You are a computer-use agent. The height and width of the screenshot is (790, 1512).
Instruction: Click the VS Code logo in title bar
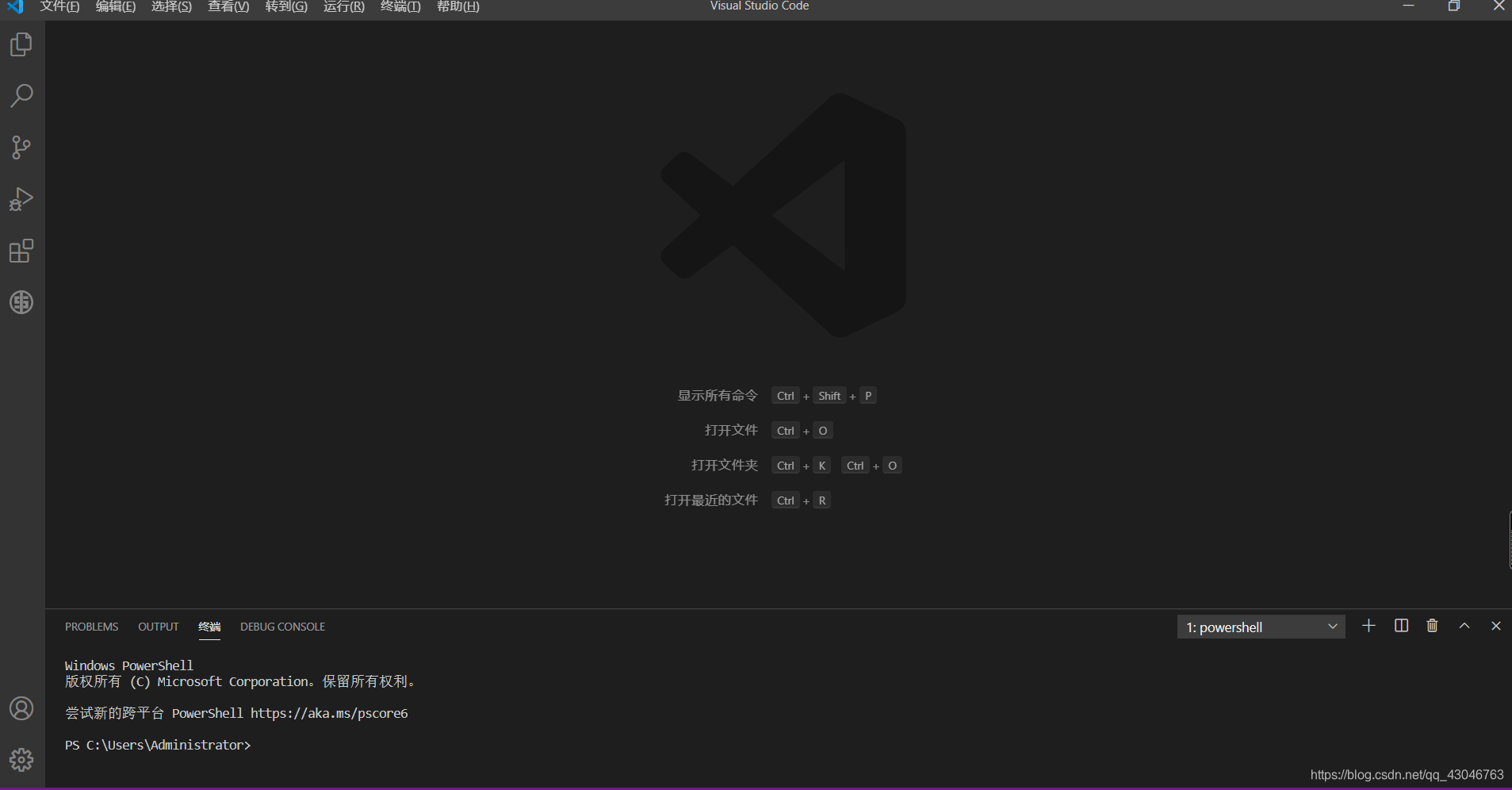(15, 6)
